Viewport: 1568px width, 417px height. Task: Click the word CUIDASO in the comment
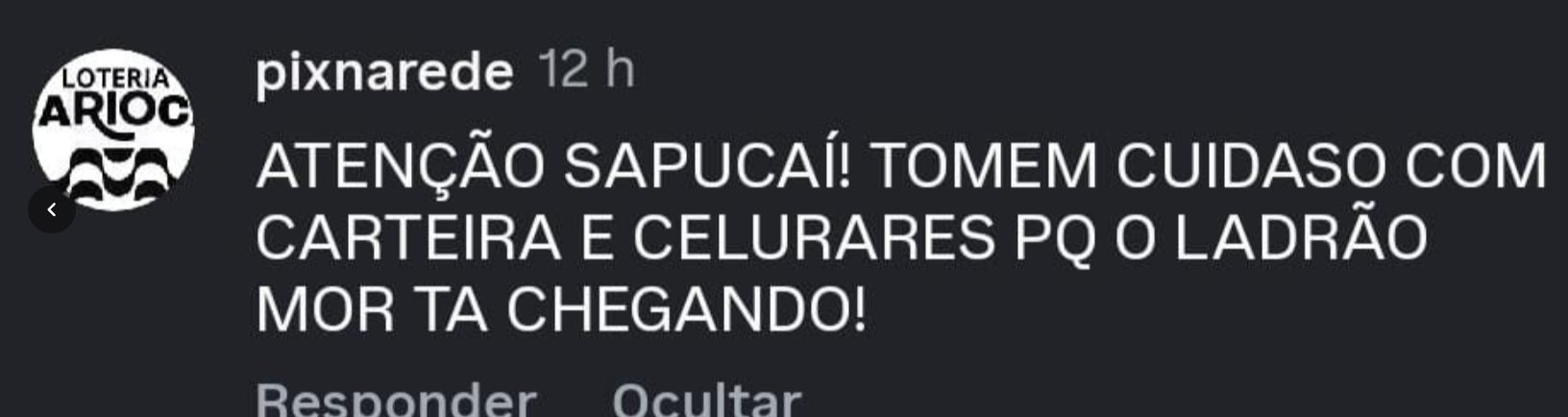click(x=1248, y=166)
